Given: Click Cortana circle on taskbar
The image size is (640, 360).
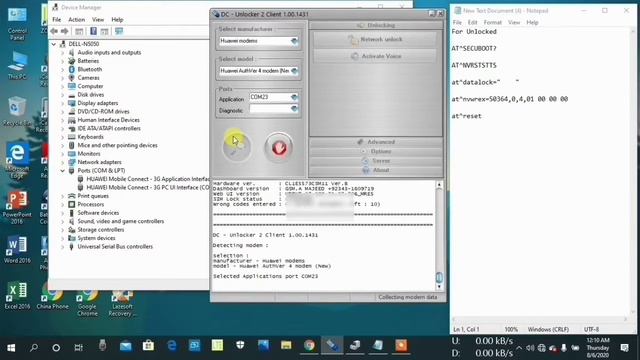Looking at the screenshot, I should click(x=56, y=347).
